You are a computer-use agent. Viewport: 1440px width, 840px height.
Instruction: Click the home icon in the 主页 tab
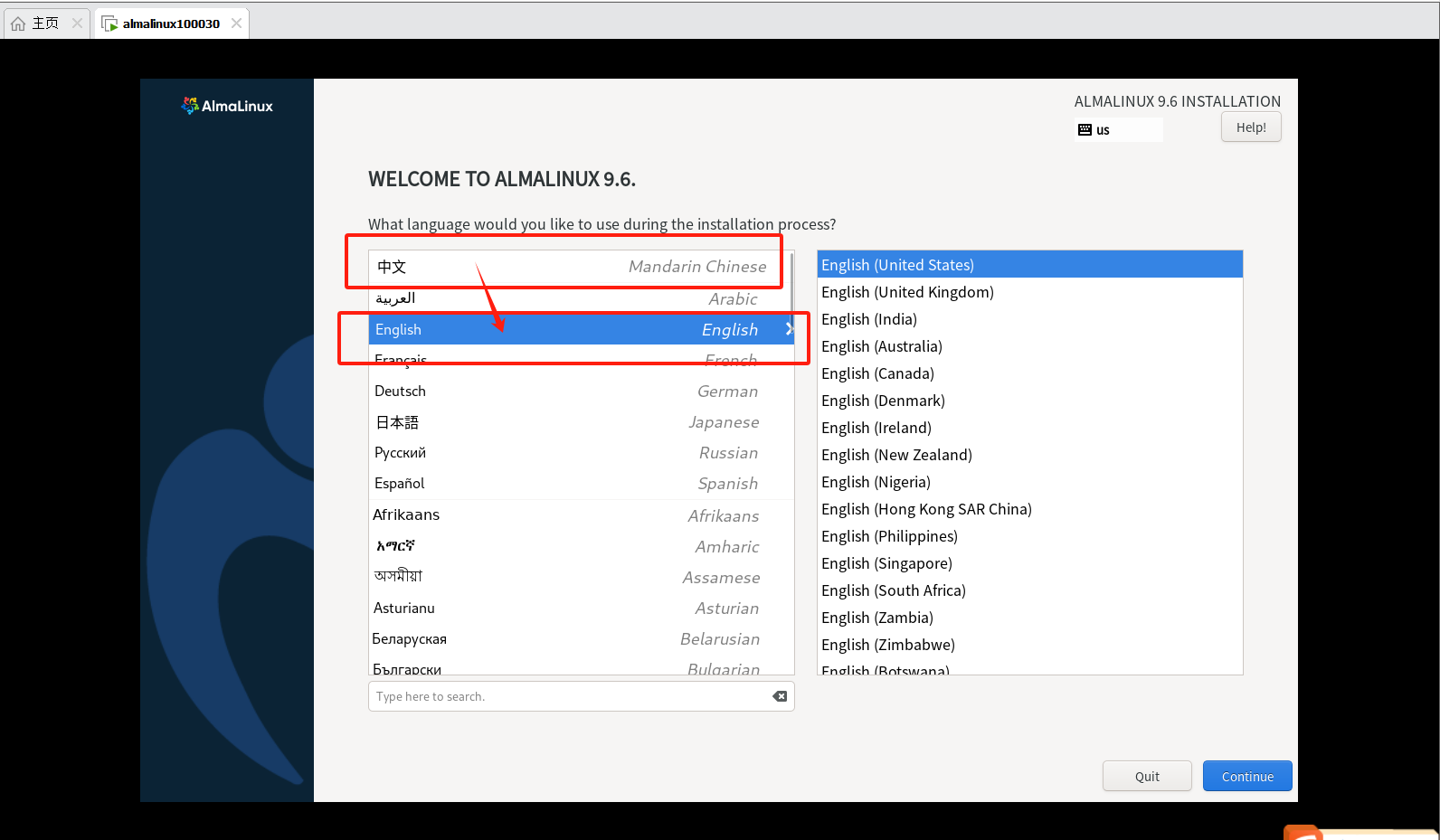click(18, 24)
